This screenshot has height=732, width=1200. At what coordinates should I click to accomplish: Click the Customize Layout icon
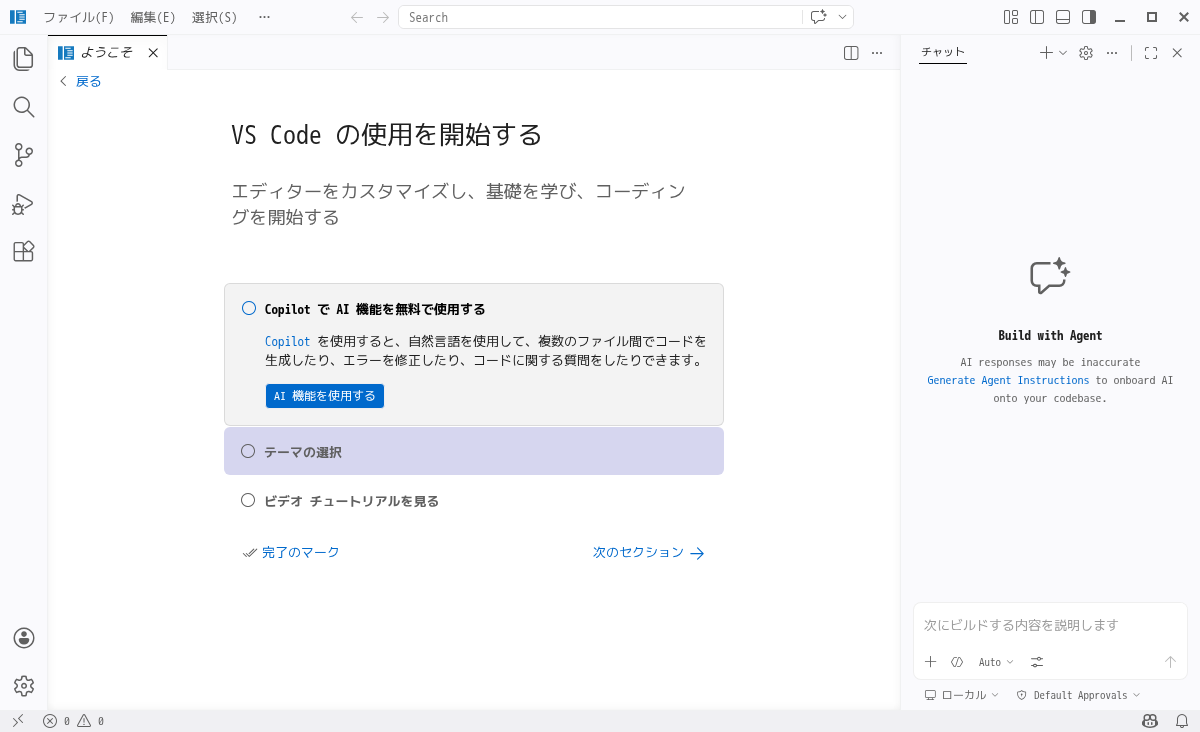click(x=1011, y=17)
